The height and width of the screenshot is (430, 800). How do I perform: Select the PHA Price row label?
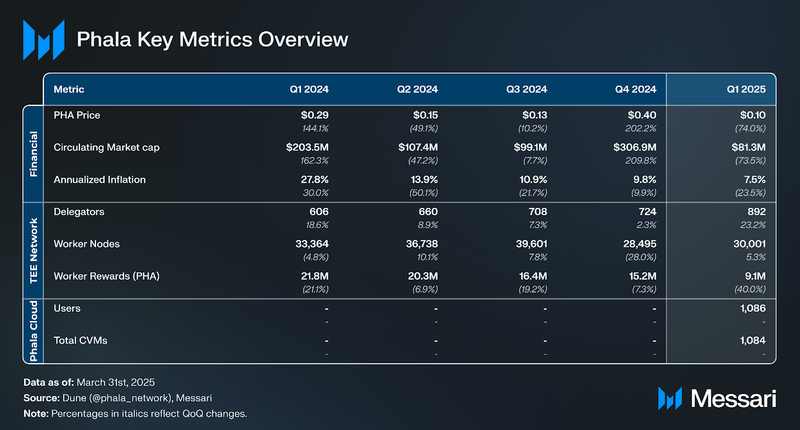[78, 115]
